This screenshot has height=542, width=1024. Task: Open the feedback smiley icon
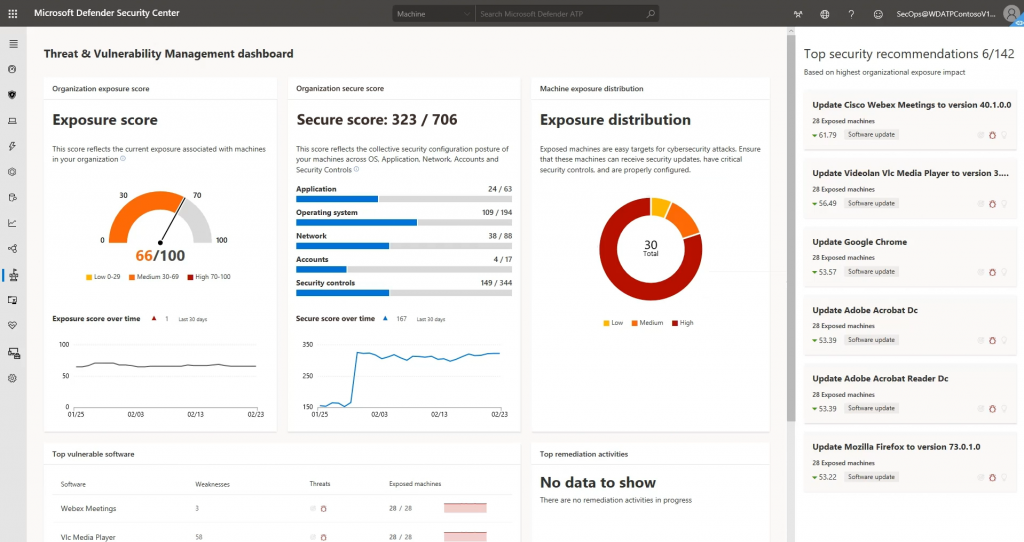[878, 14]
